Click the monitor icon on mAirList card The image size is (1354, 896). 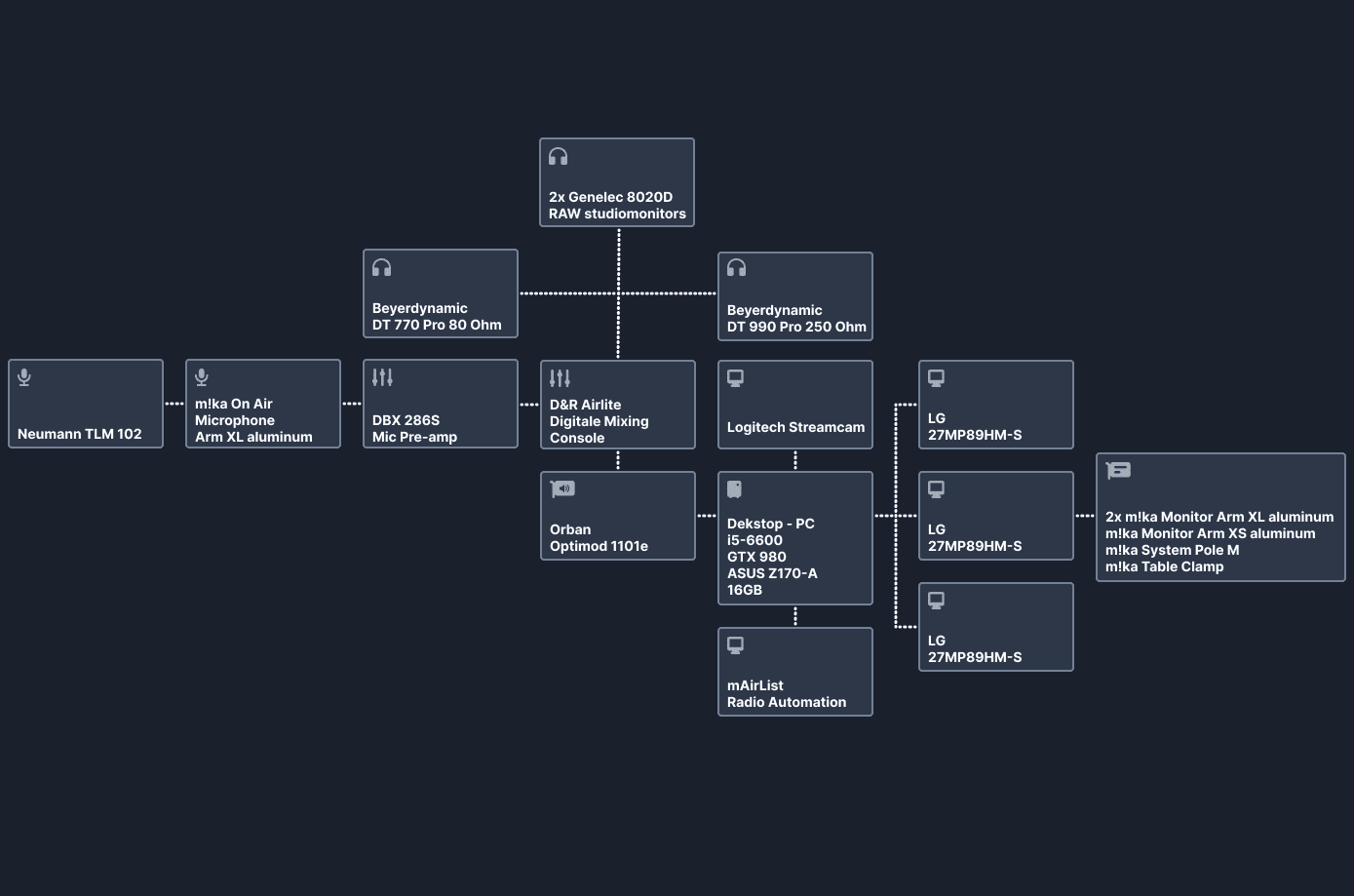tap(736, 645)
